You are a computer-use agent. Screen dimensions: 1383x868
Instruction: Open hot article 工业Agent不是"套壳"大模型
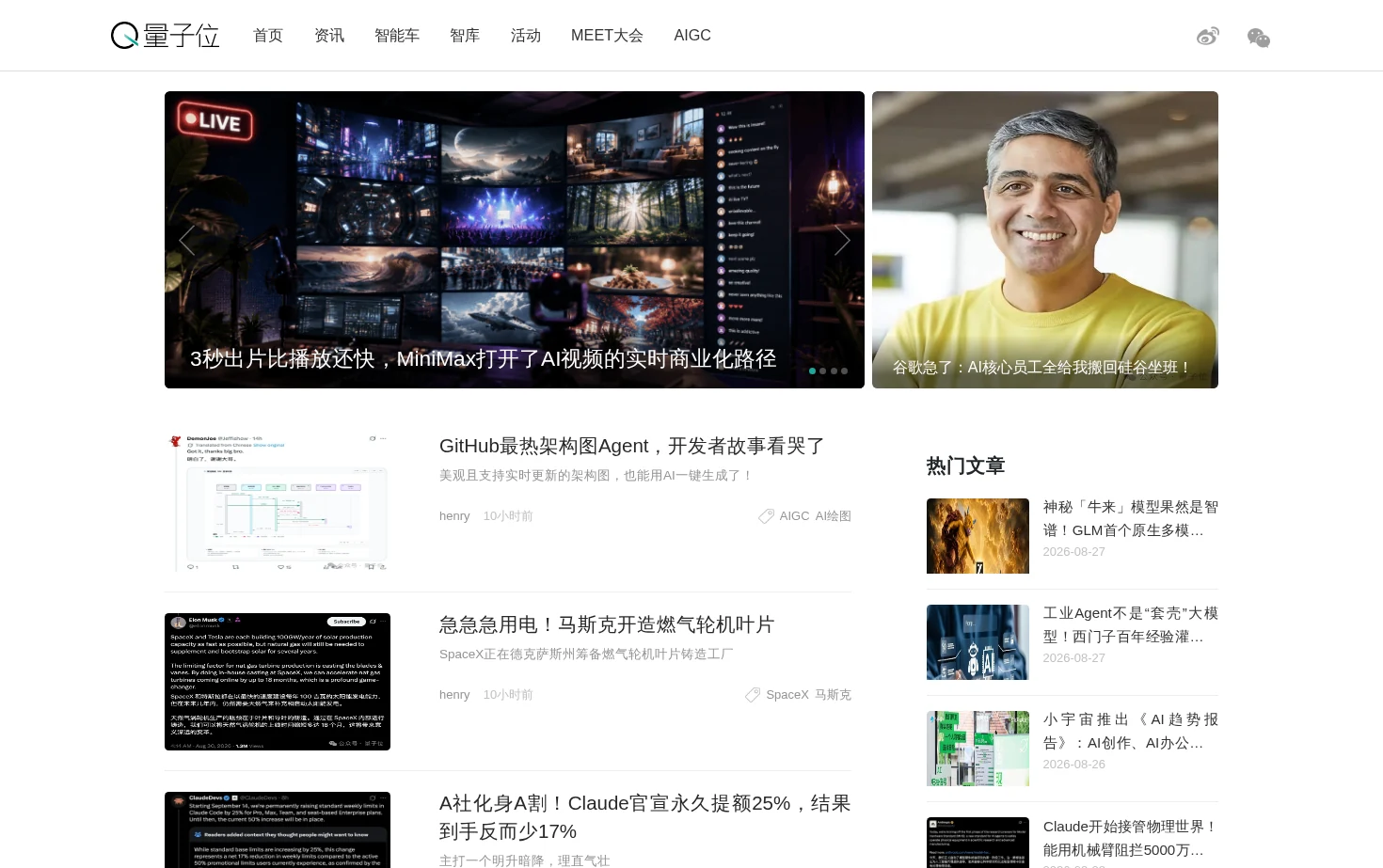(1131, 624)
